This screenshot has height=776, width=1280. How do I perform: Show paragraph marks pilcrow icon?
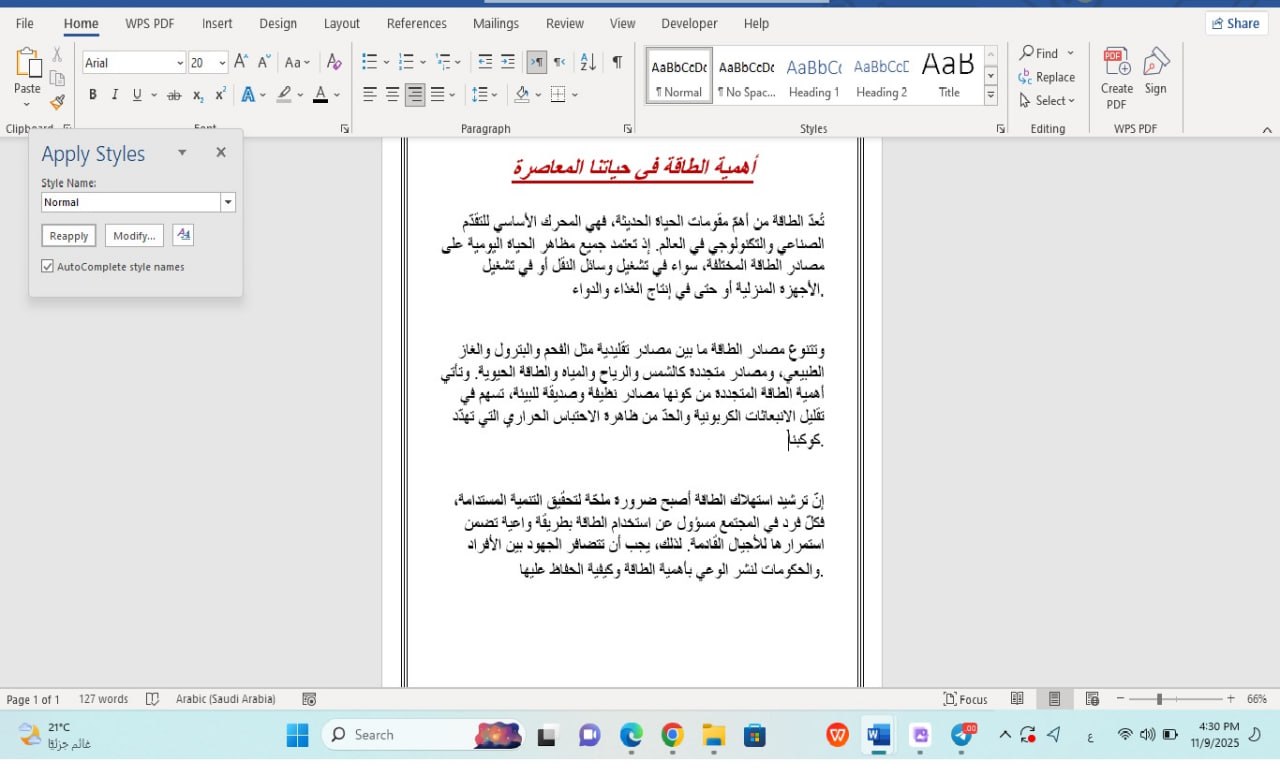coord(617,62)
